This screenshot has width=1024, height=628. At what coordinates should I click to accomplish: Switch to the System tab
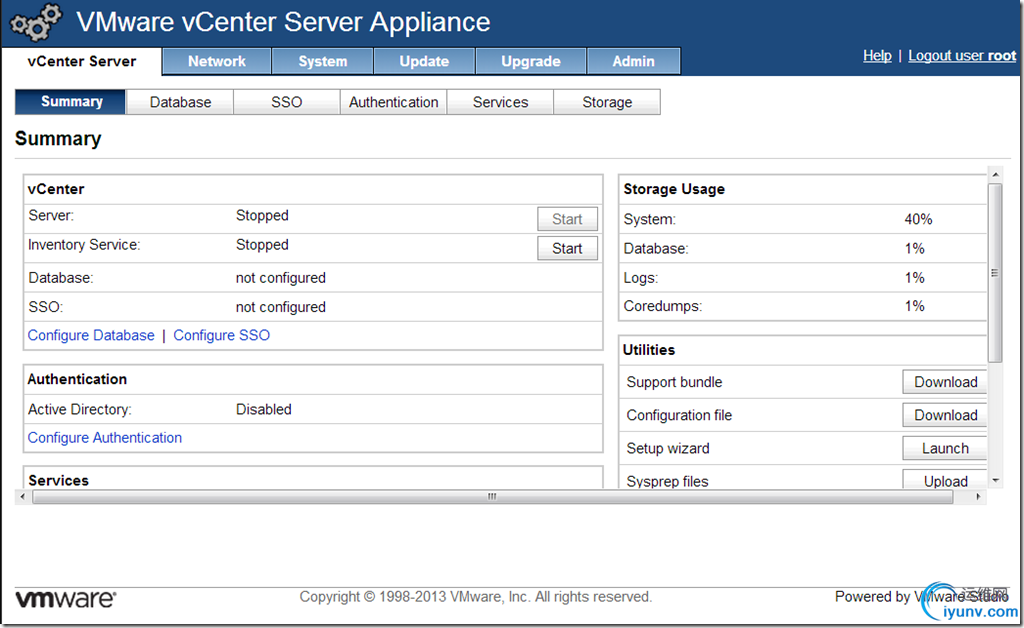click(323, 61)
